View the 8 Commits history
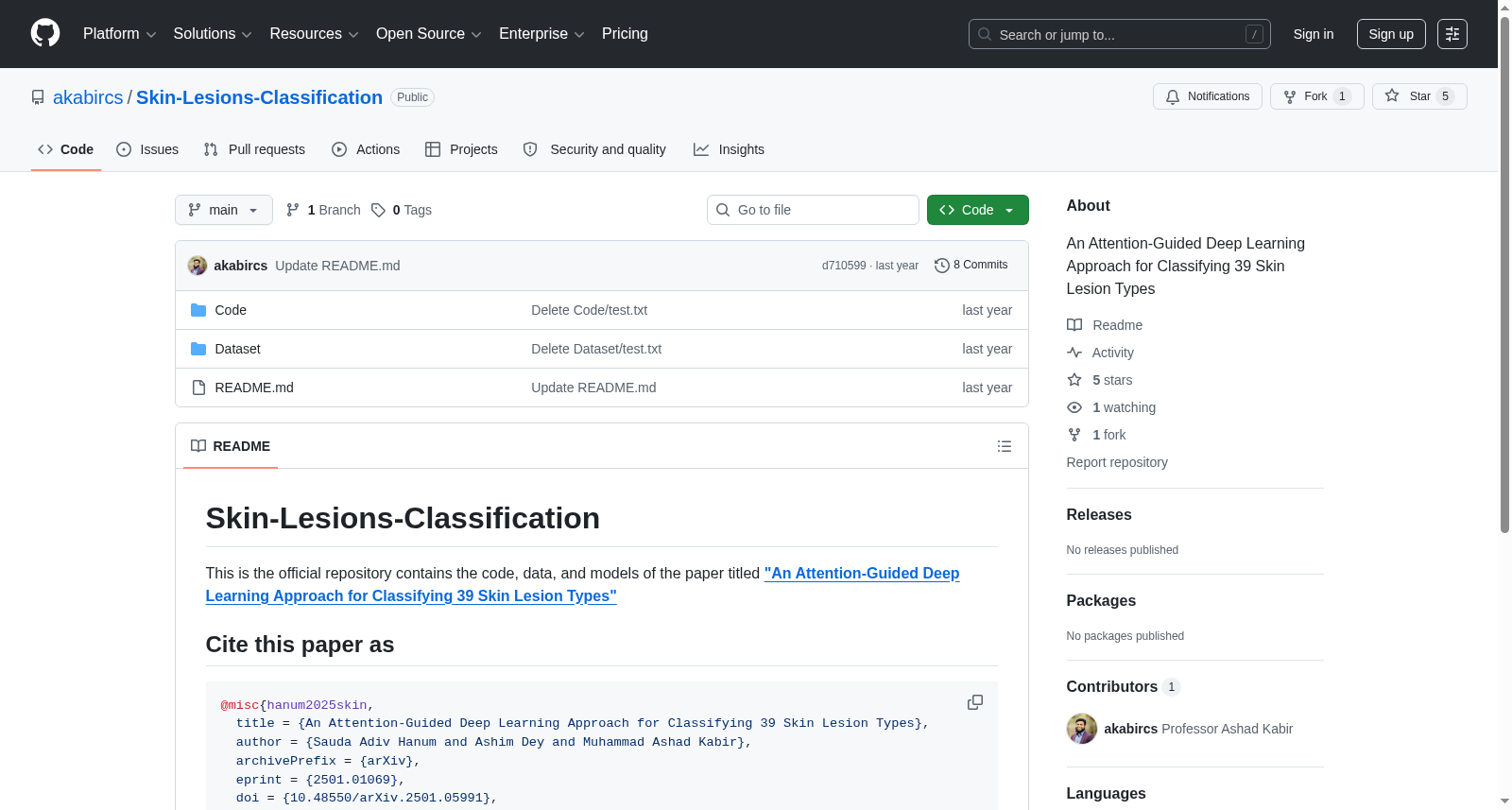 [x=971, y=266]
